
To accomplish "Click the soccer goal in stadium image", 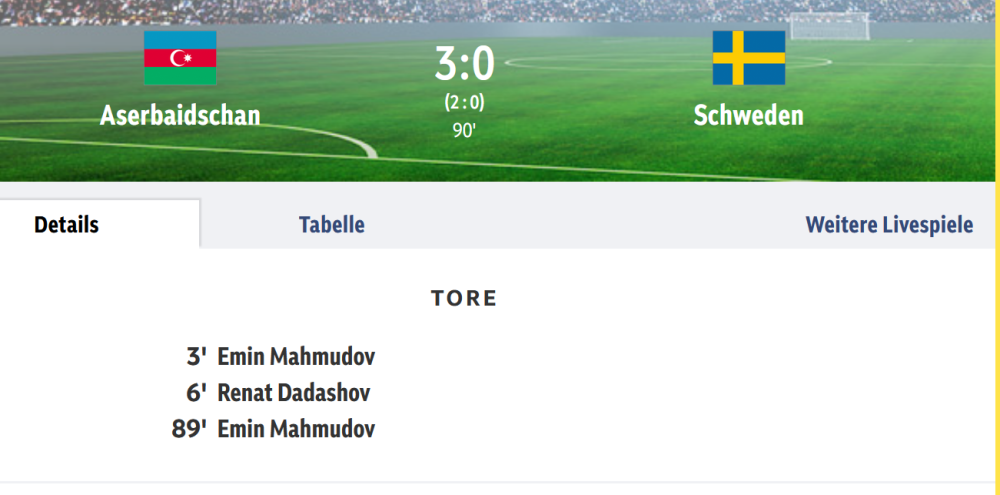I will [x=829, y=26].
